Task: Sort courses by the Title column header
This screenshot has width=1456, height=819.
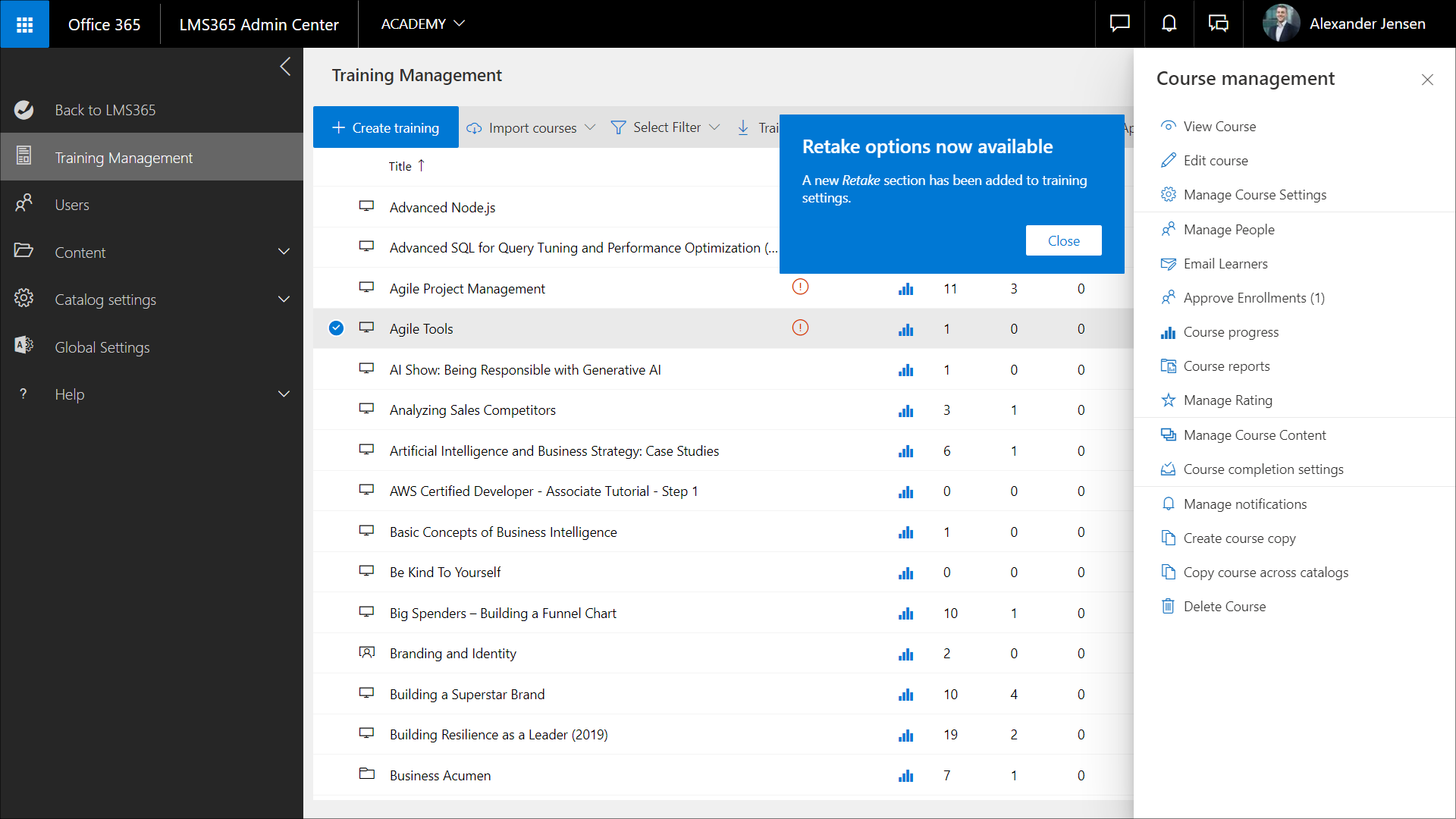Action: coord(400,166)
